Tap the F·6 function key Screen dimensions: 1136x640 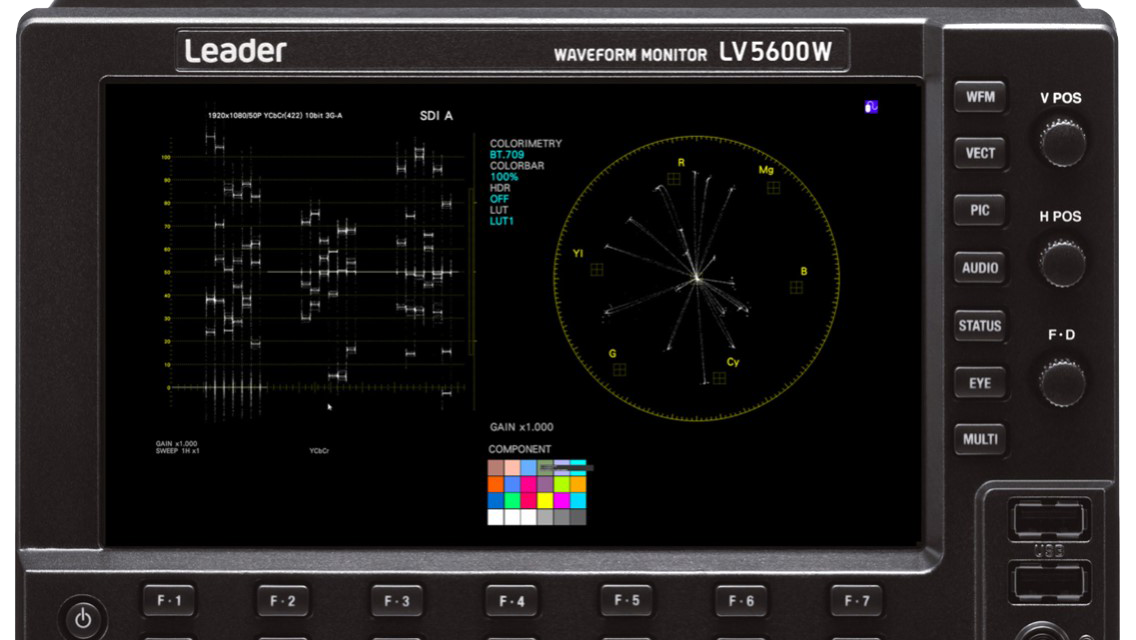(741, 601)
